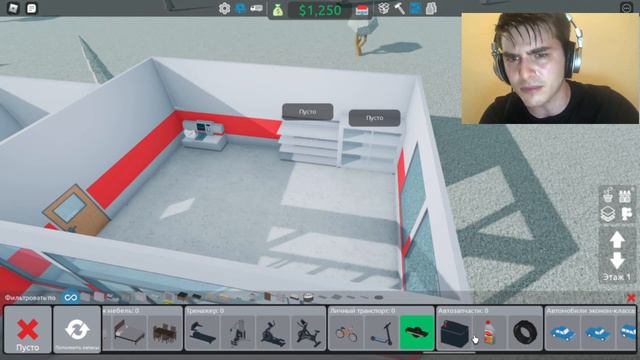Viewport: 640px width, 360px height.
Task: Go down one floor with the down arrow
Action: pos(617,261)
